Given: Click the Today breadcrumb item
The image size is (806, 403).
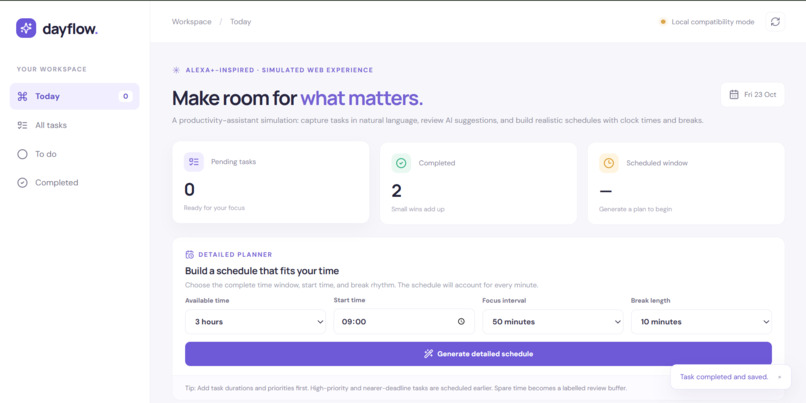Looking at the screenshot, I should pos(241,22).
